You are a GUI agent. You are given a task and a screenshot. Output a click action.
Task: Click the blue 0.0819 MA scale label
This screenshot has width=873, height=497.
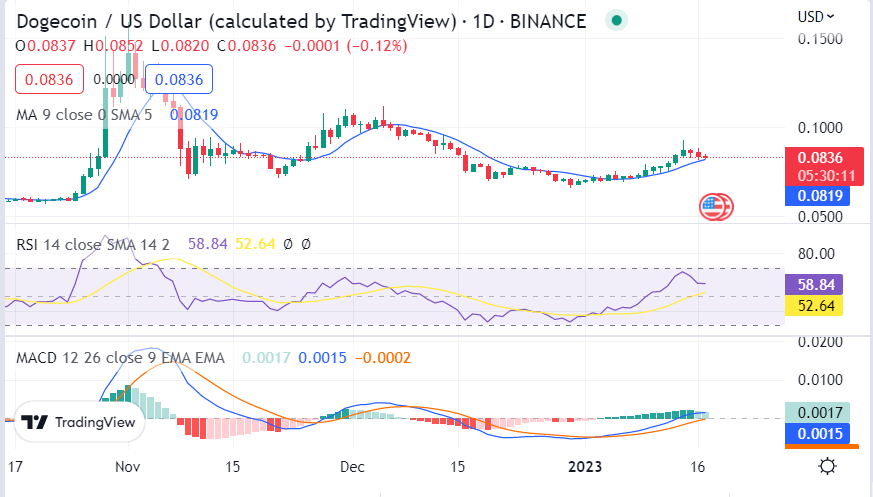point(817,196)
